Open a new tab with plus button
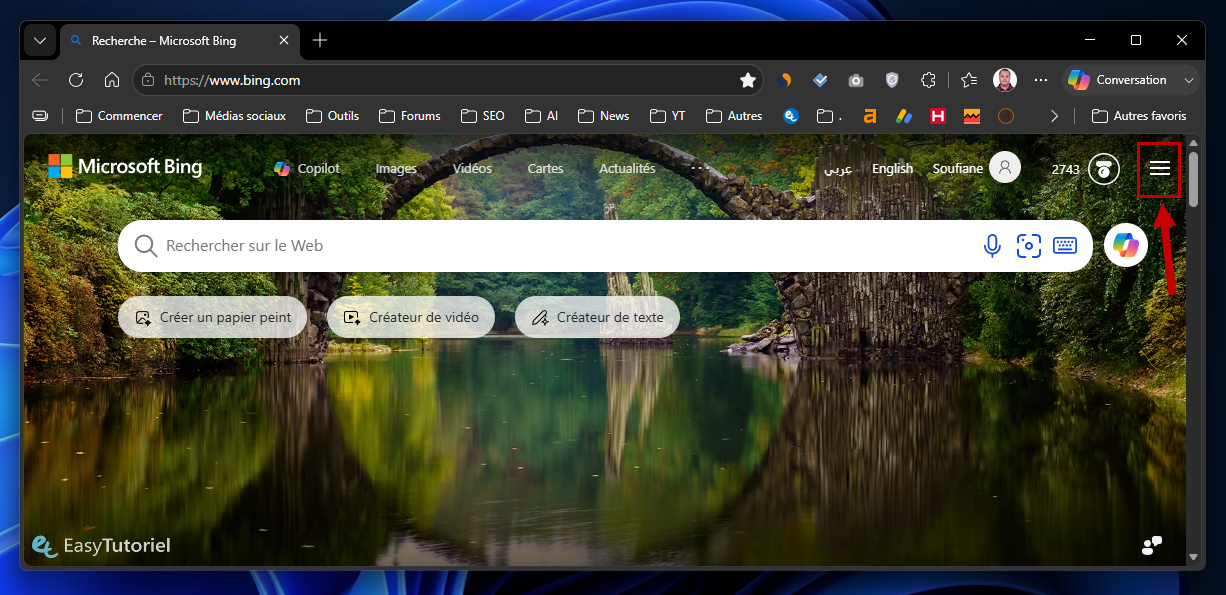The image size is (1226, 595). pyautogui.click(x=320, y=40)
